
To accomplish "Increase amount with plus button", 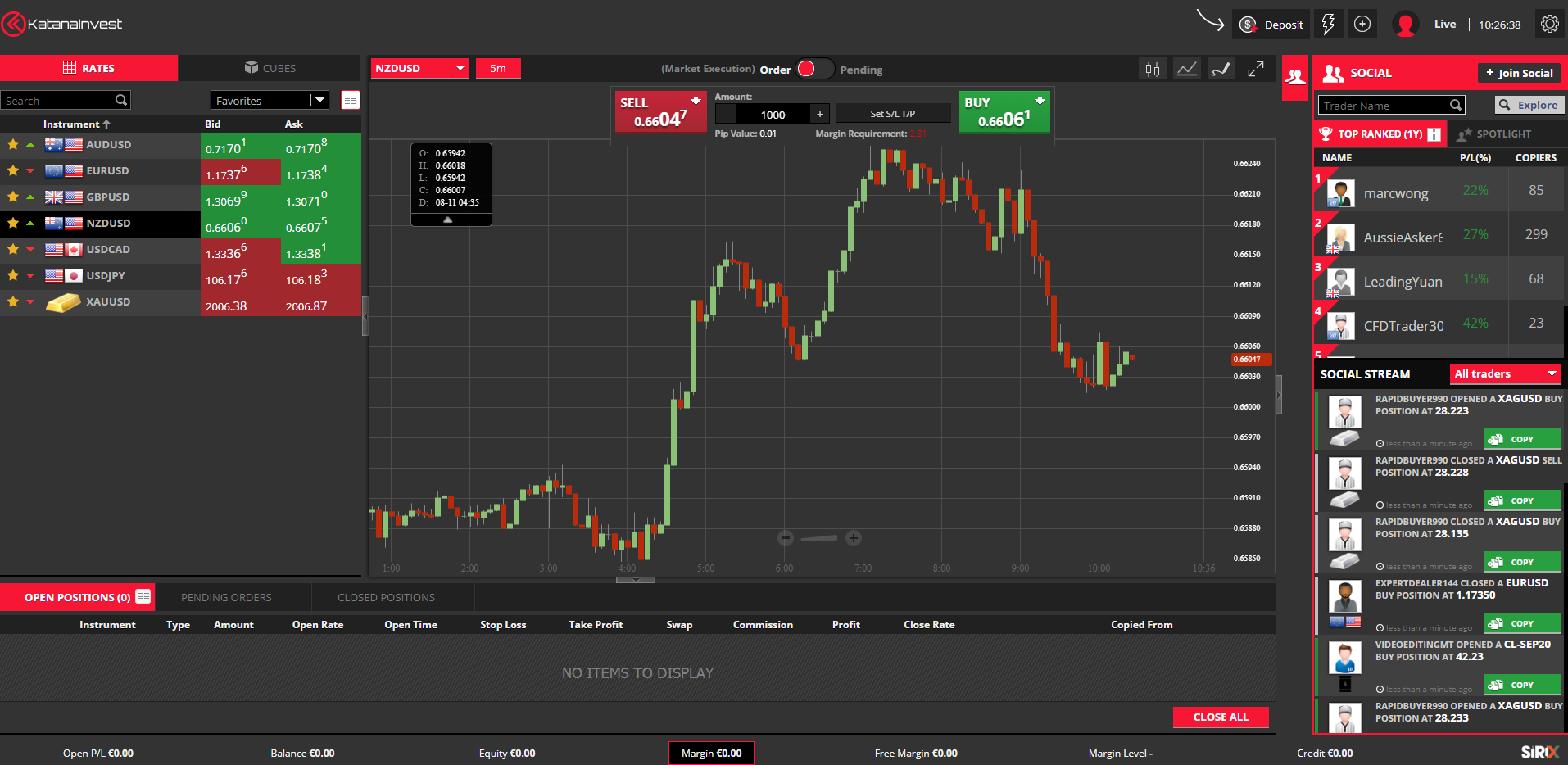I will pos(820,114).
